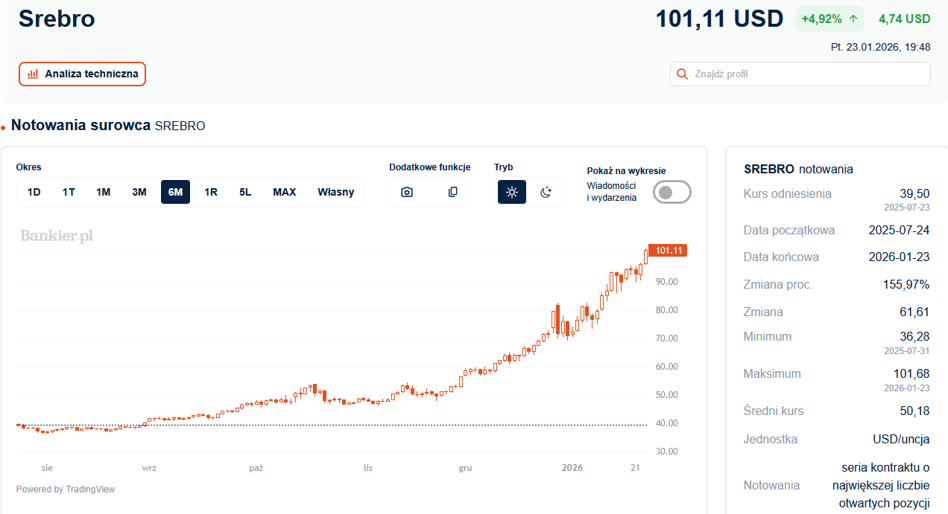Image resolution: width=948 pixels, height=514 pixels.
Task: Select the 1D period
Action: tap(34, 192)
